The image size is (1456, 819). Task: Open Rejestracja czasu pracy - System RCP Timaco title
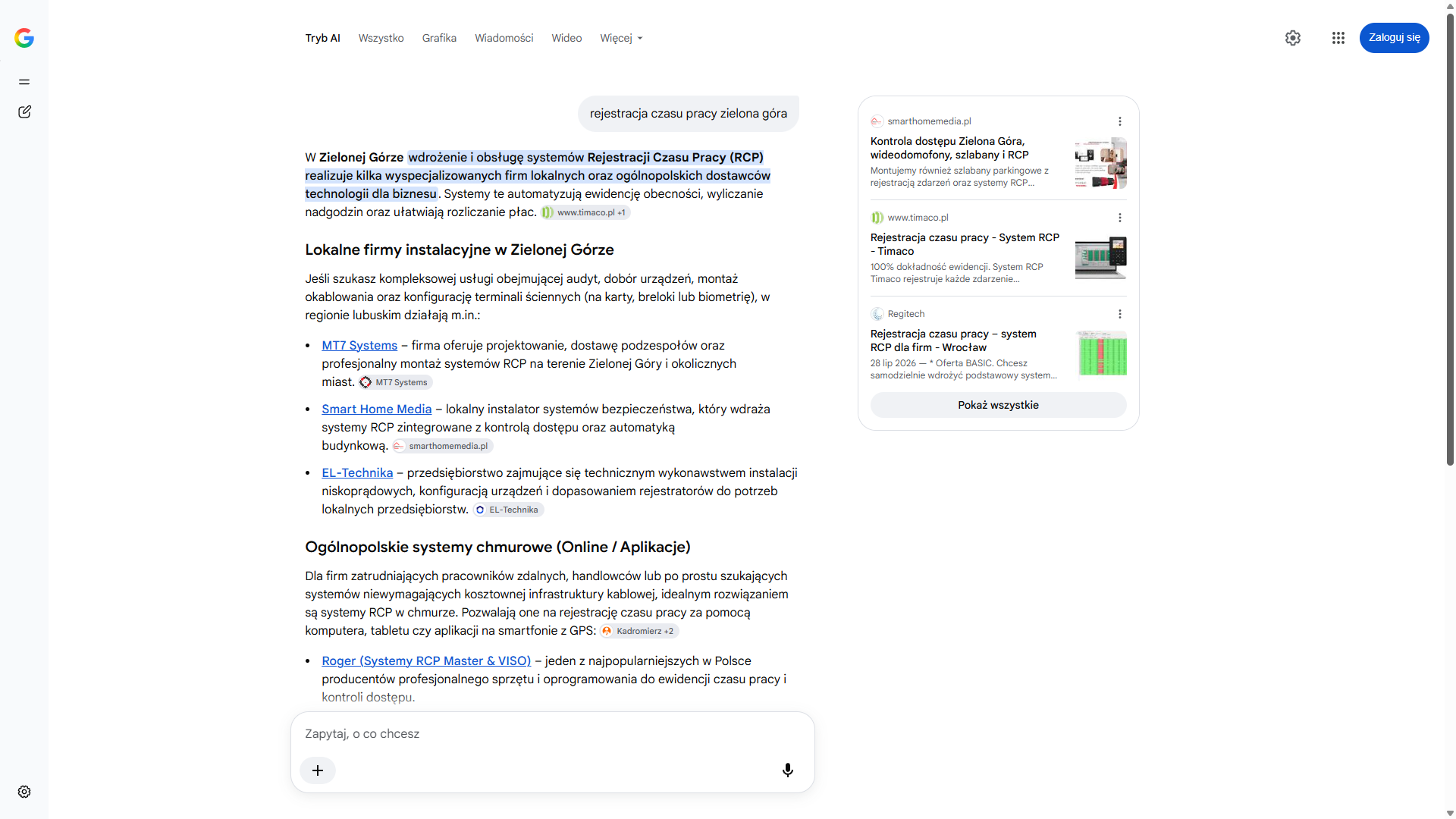point(965,244)
